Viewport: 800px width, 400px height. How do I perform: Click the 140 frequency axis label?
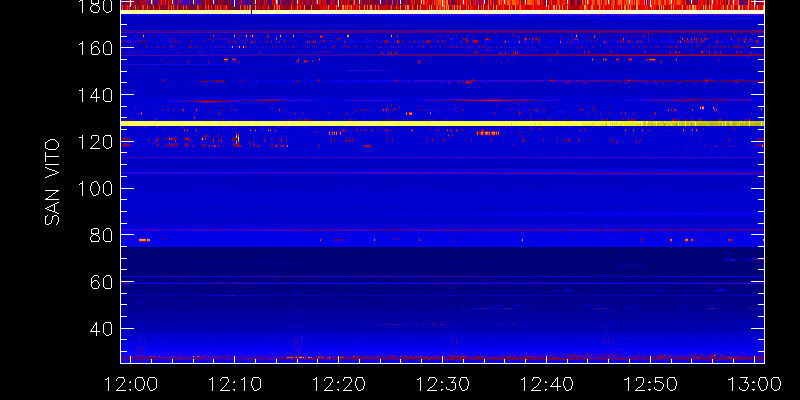(x=94, y=95)
